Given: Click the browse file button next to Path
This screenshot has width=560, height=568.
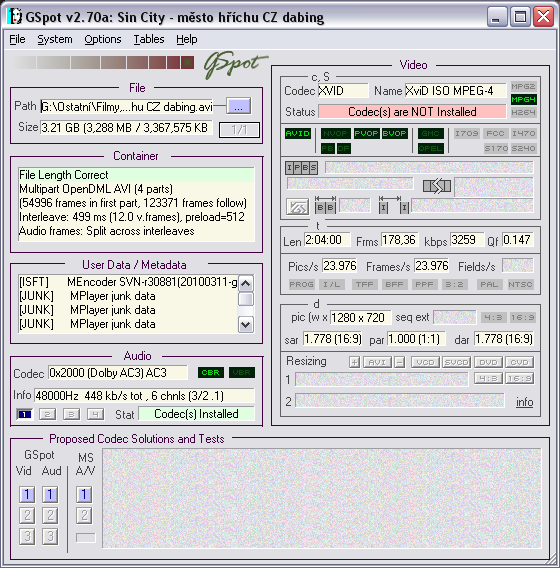Looking at the screenshot, I should (238, 106).
